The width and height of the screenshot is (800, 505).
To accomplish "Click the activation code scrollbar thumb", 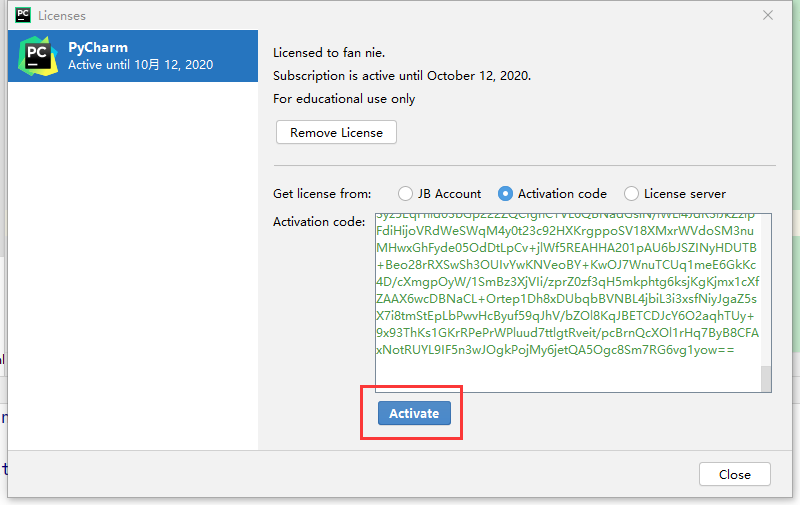I will 766,377.
